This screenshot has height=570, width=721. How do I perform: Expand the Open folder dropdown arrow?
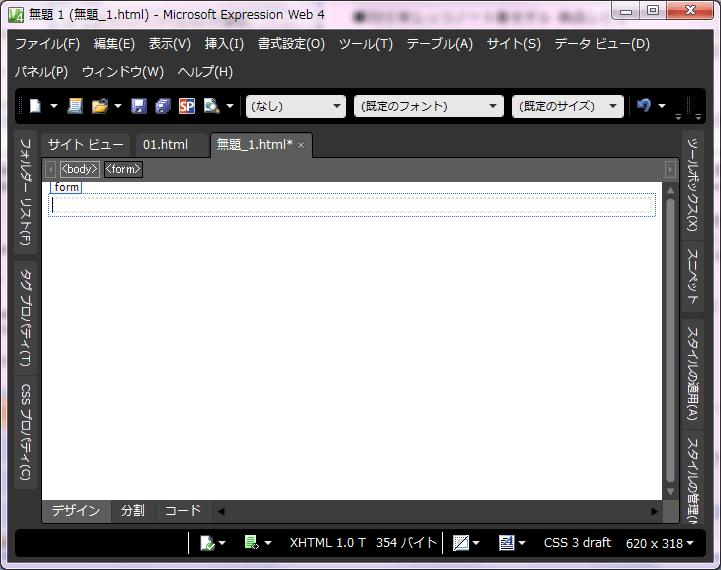(118, 106)
